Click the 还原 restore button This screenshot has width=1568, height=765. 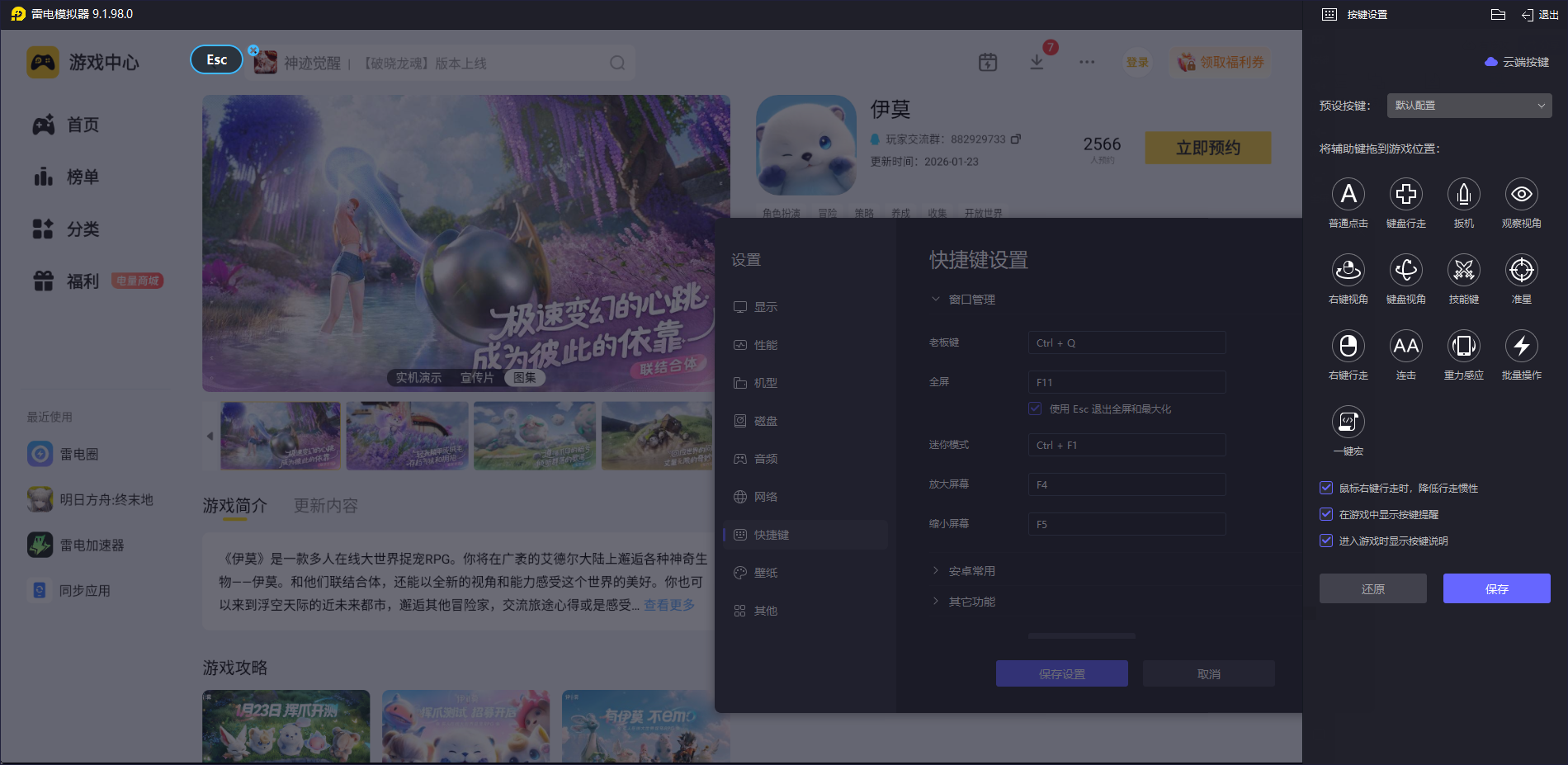click(1372, 588)
